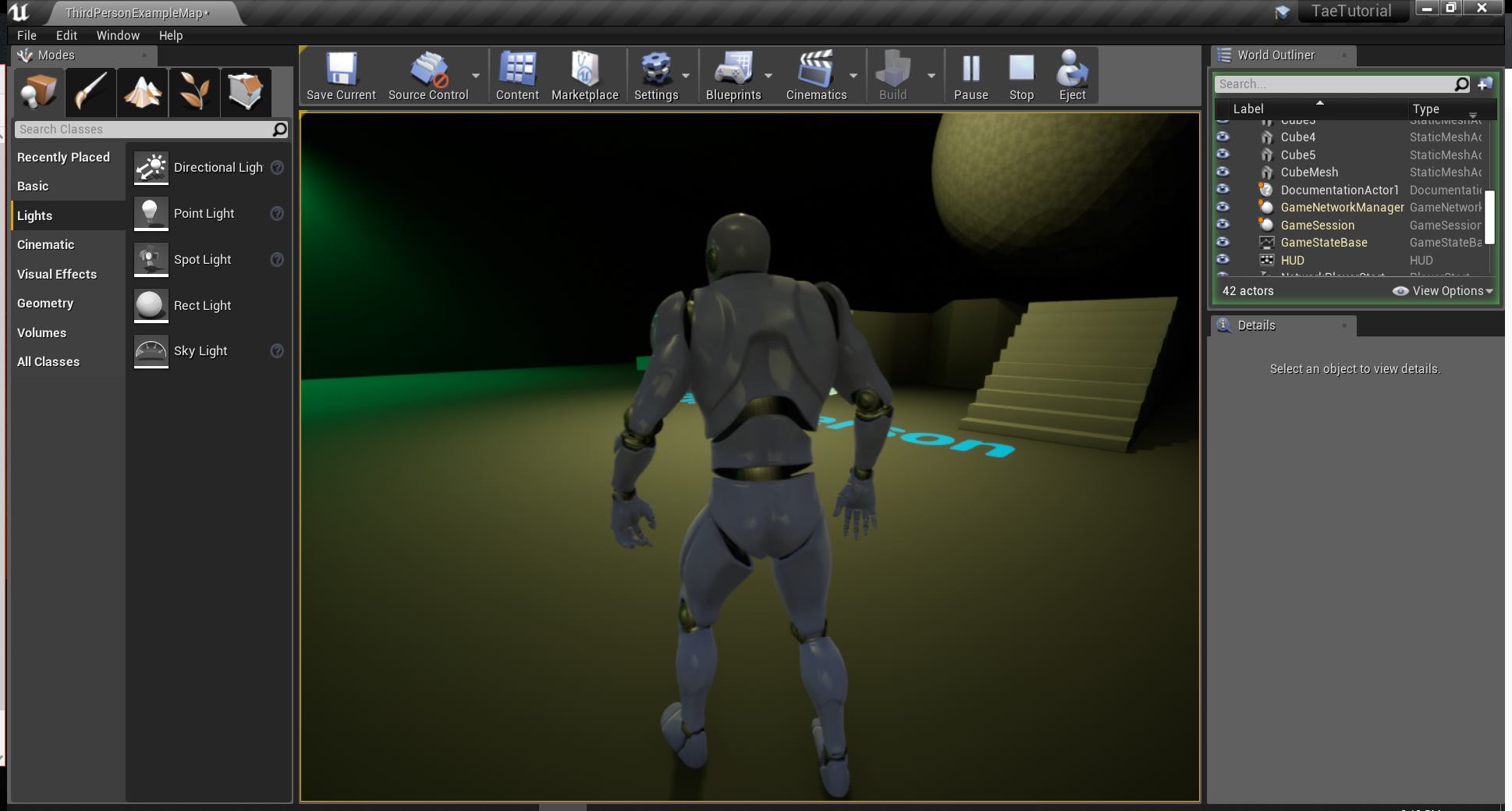Click the Cinematics toolbar button
Screen dimensions: 1512x811
tap(816, 76)
